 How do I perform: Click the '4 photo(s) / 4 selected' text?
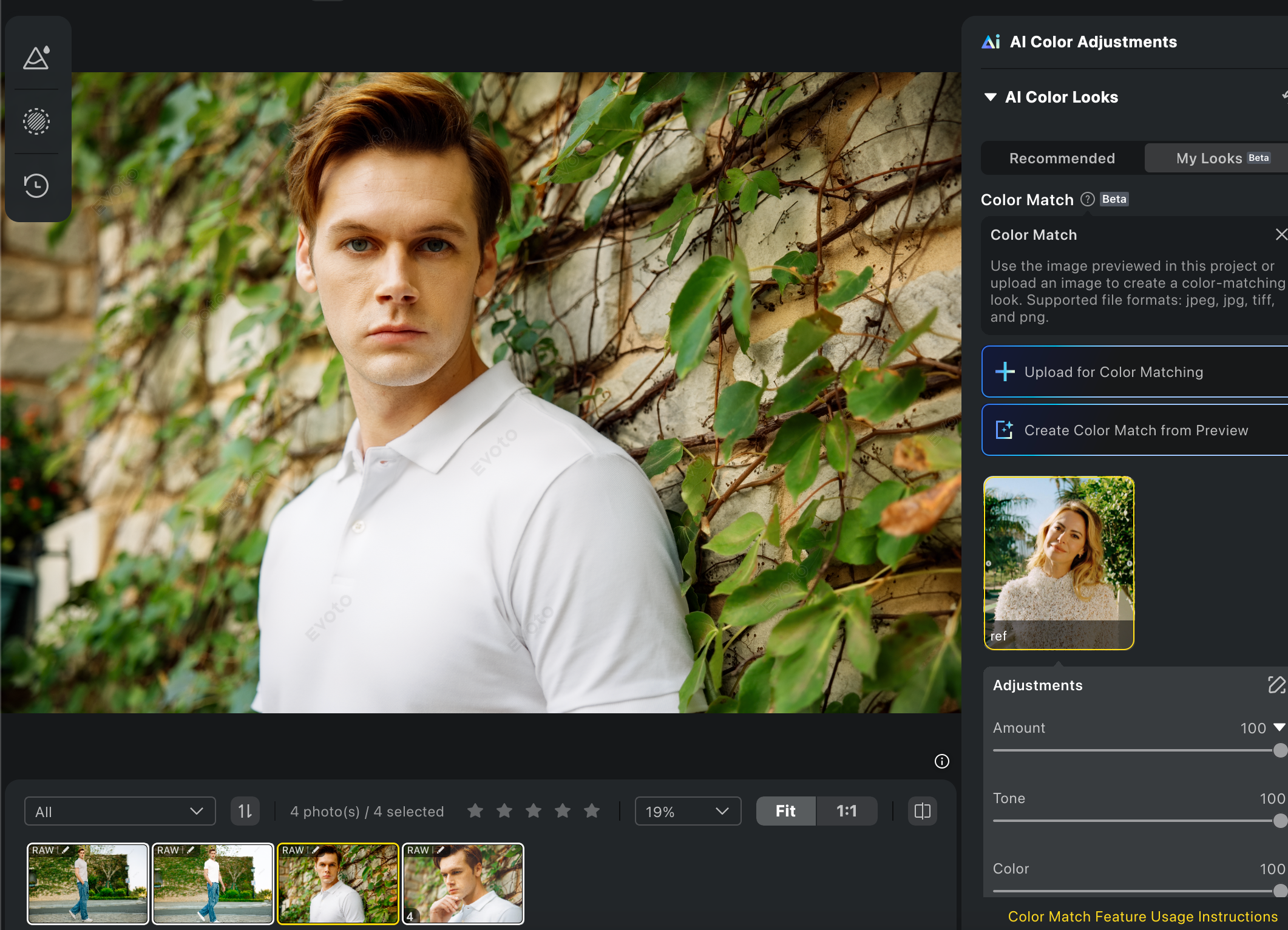click(x=367, y=812)
